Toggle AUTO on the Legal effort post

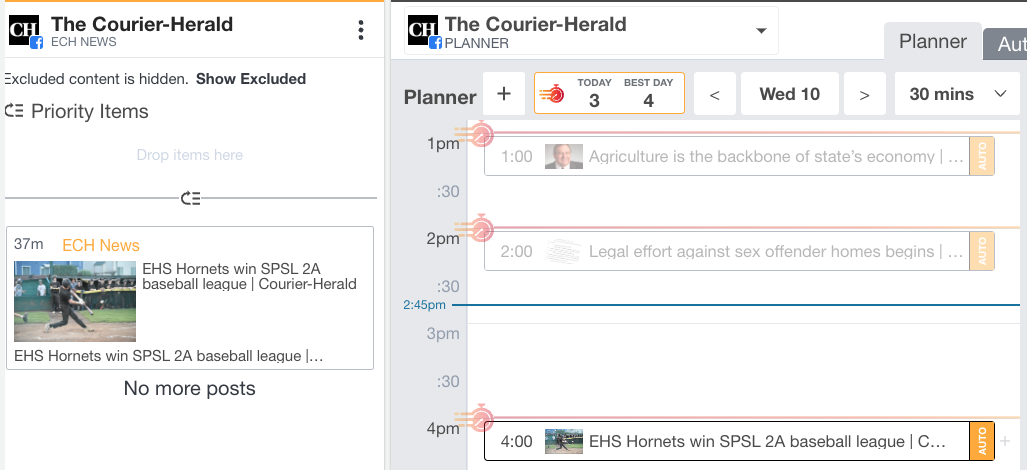pyautogui.click(x=982, y=251)
